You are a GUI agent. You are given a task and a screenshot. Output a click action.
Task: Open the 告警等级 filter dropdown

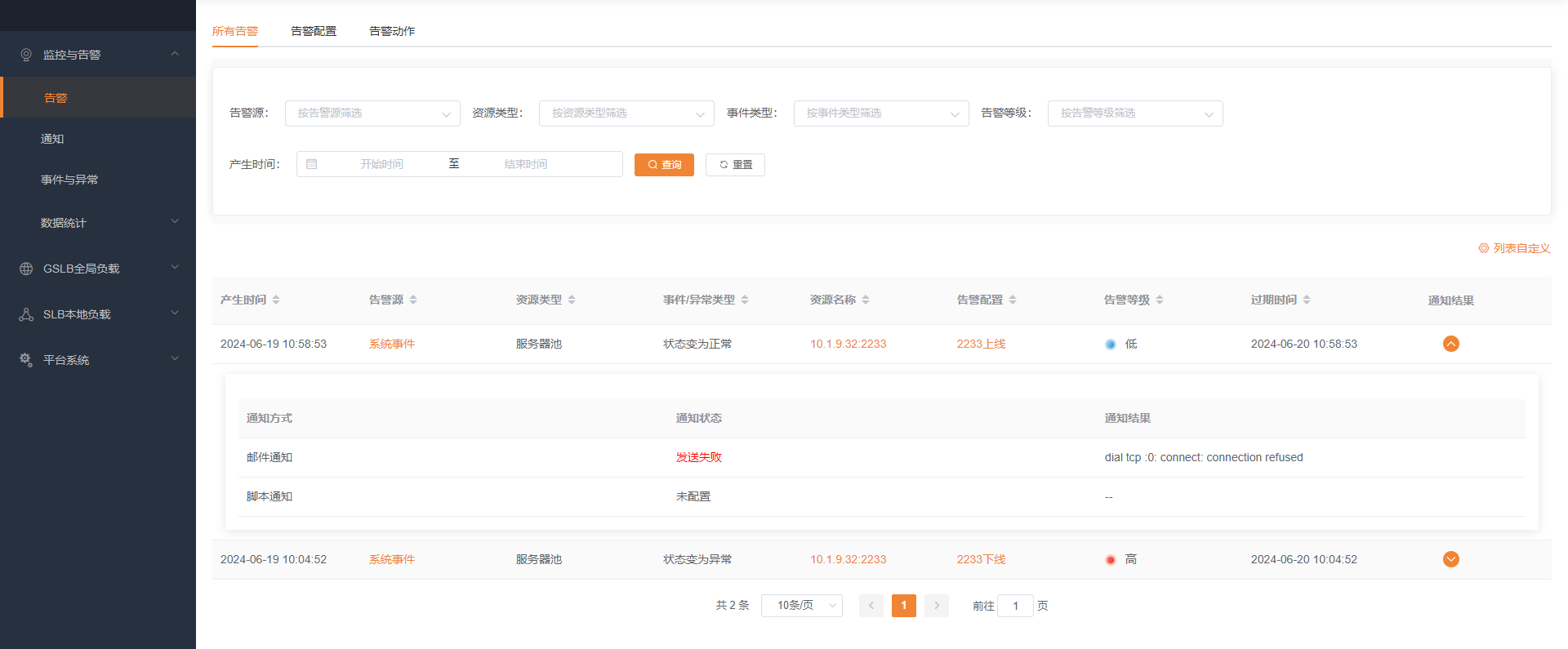[1134, 113]
